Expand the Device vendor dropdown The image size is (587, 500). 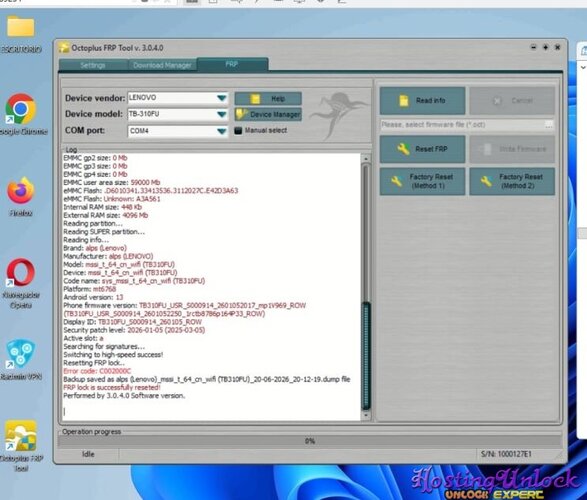(222, 98)
